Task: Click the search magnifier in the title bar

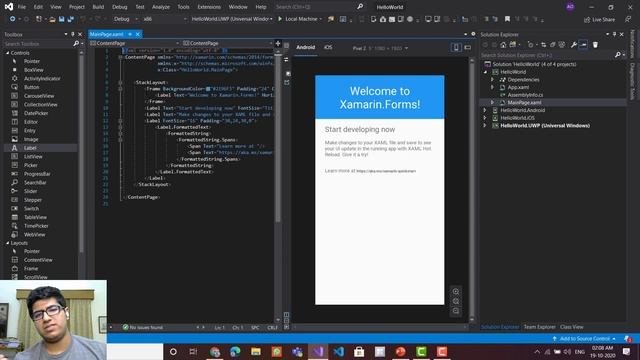Action: coord(360,7)
